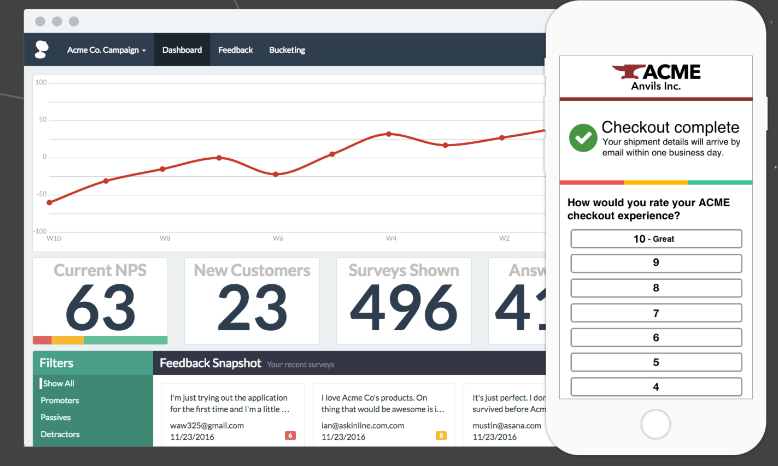The width and height of the screenshot is (778, 466).
Task: Select rating 7 in the survey
Action: point(656,313)
